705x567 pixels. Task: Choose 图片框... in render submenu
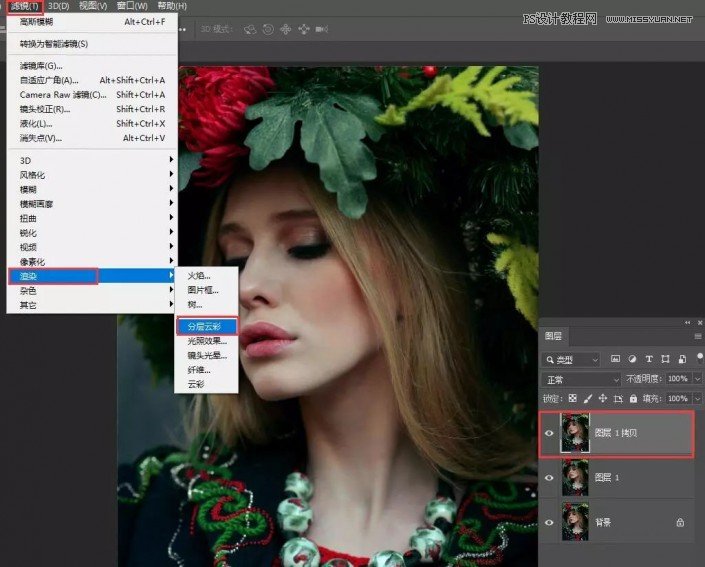coord(206,290)
